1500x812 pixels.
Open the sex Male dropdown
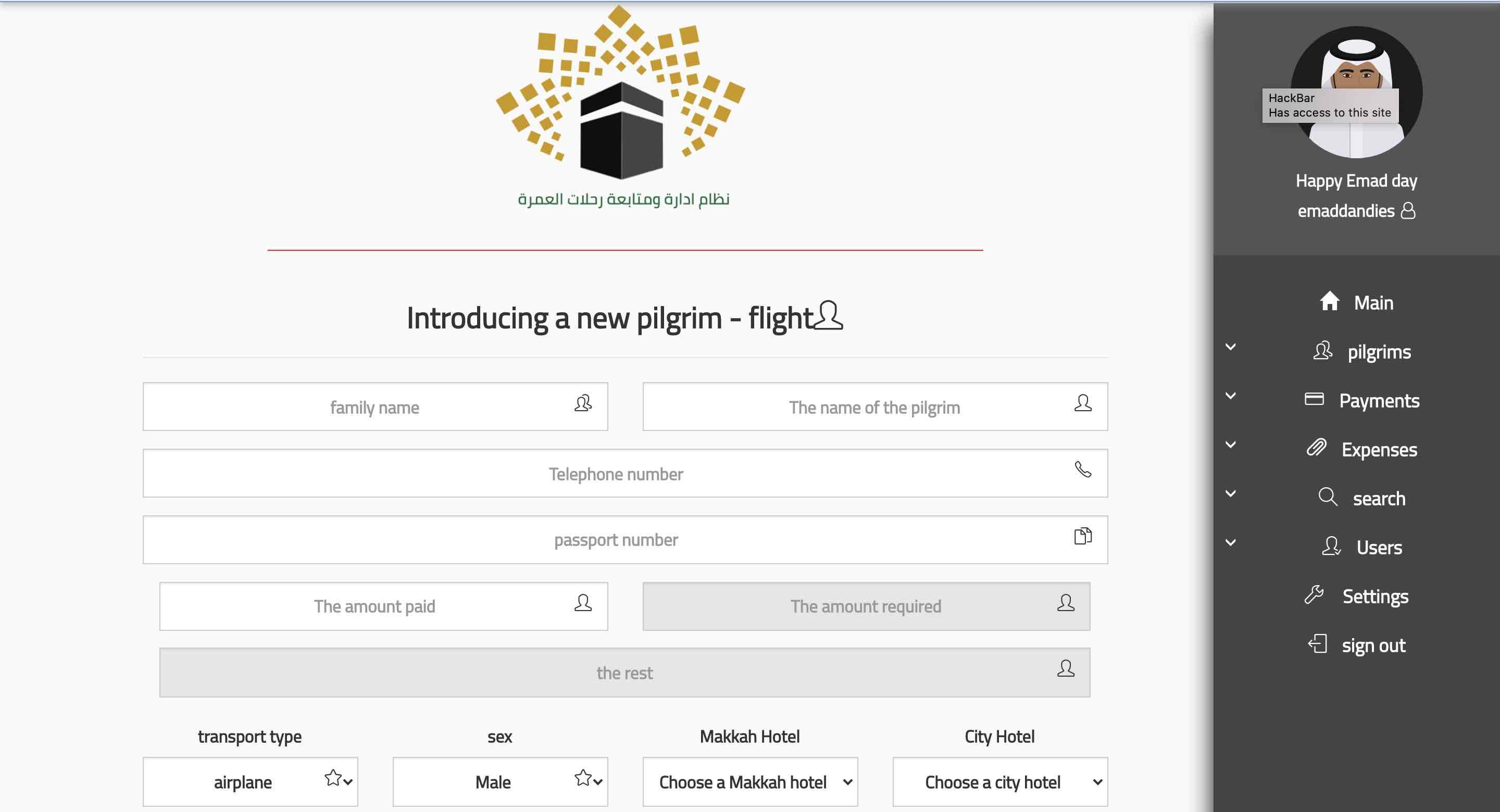click(499, 782)
